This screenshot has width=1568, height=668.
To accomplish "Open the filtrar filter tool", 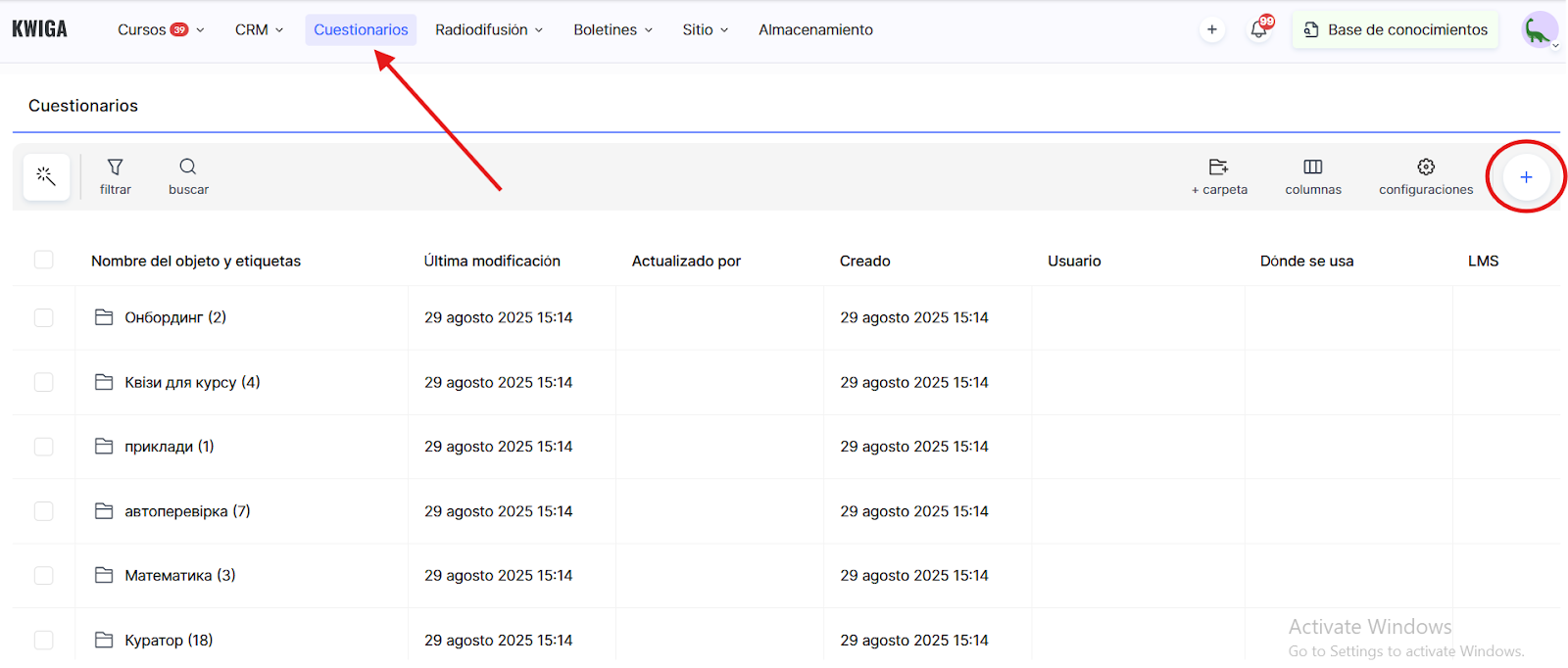I will click(x=115, y=176).
